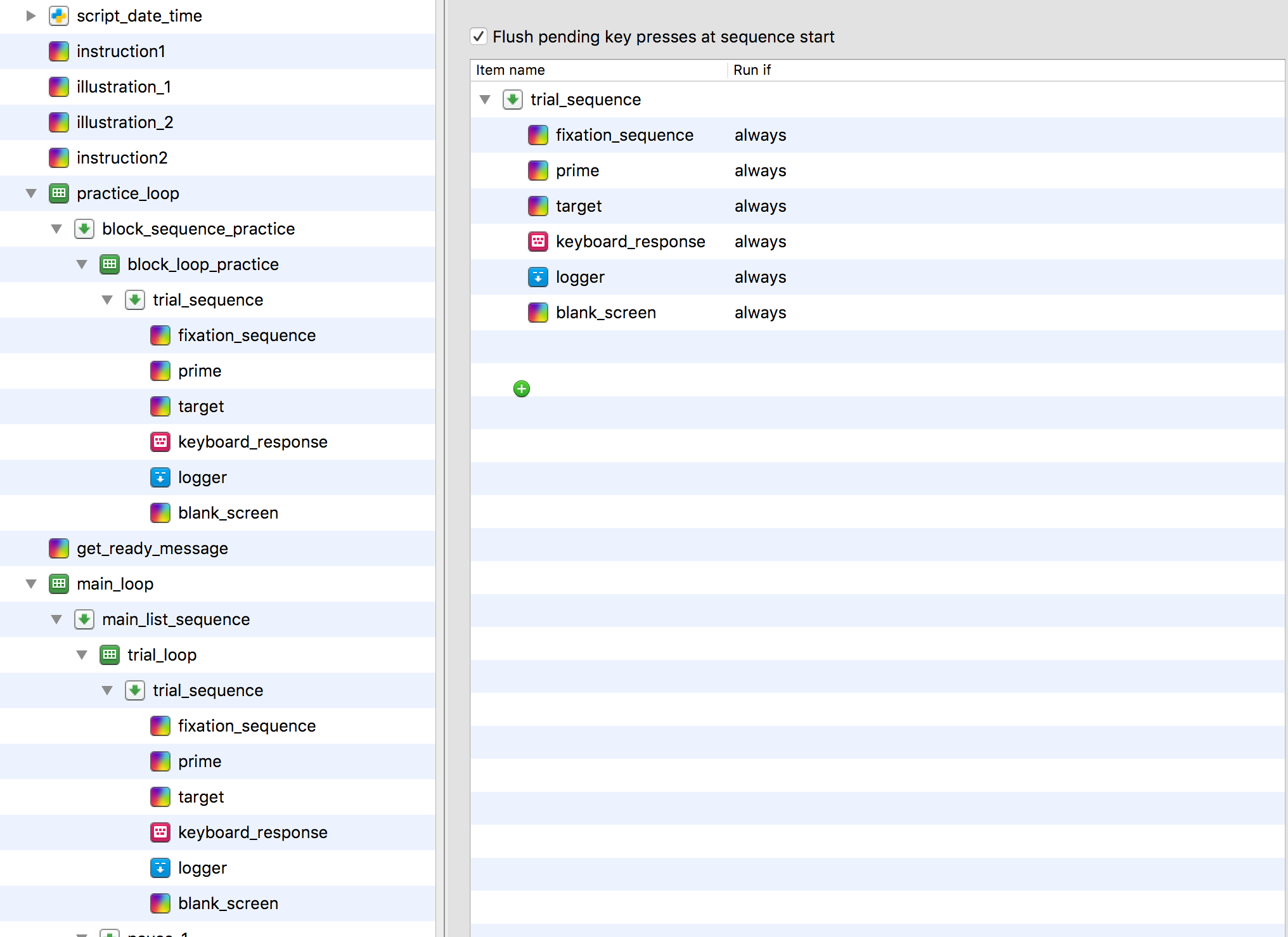Screen dimensions: 1288x937
Task: Click the Run if column header
Action: pyautogui.click(x=1006, y=70)
